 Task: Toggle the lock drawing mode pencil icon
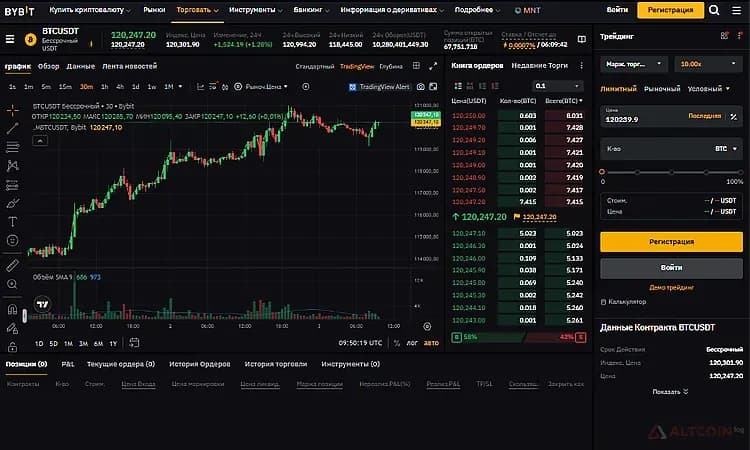12,328
